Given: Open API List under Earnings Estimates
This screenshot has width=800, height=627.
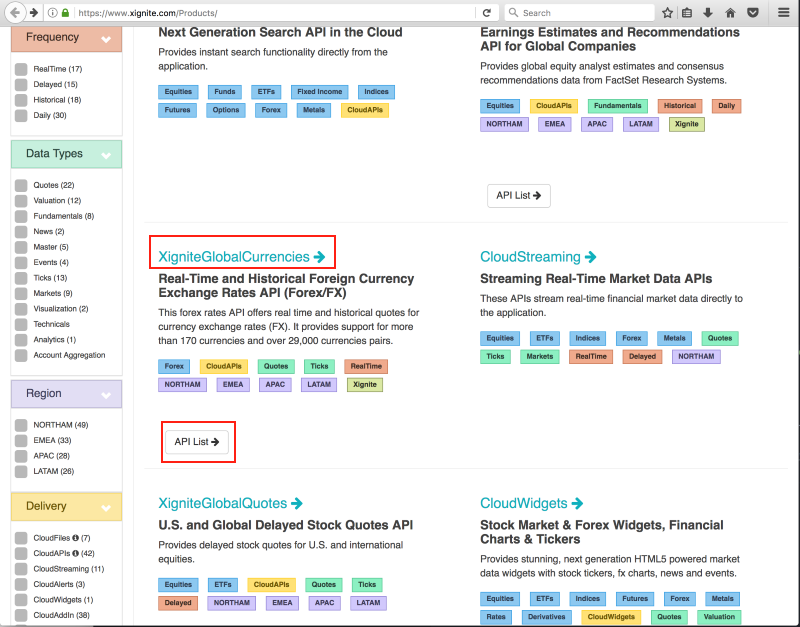Looking at the screenshot, I should [518, 195].
